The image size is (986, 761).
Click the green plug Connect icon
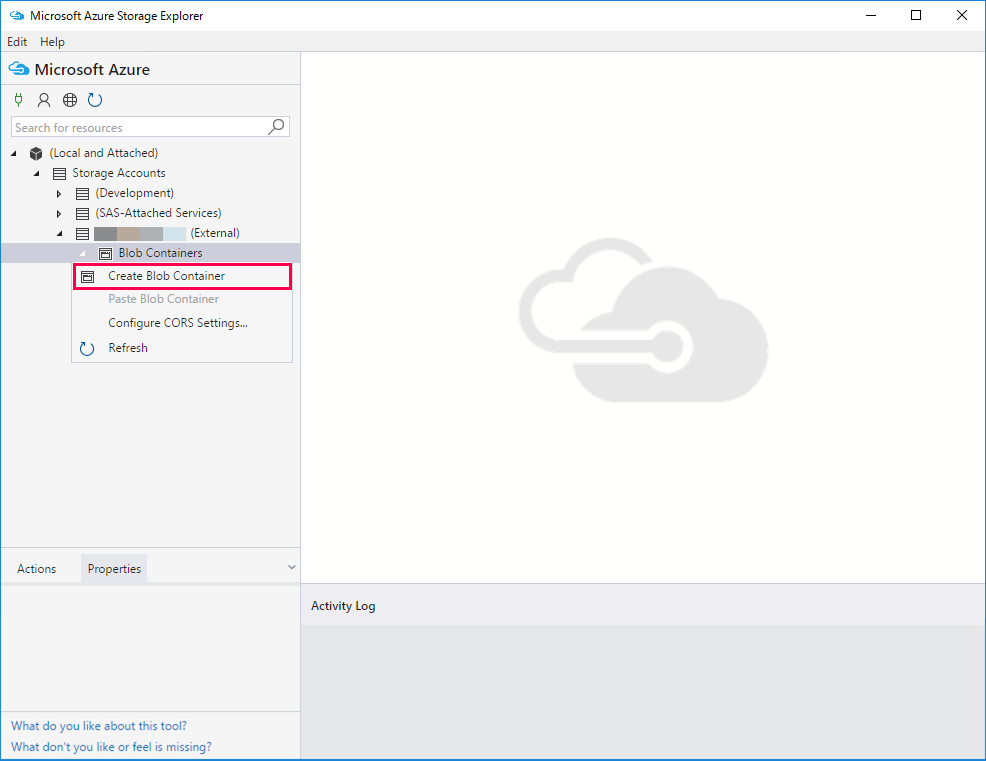(x=19, y=99)
